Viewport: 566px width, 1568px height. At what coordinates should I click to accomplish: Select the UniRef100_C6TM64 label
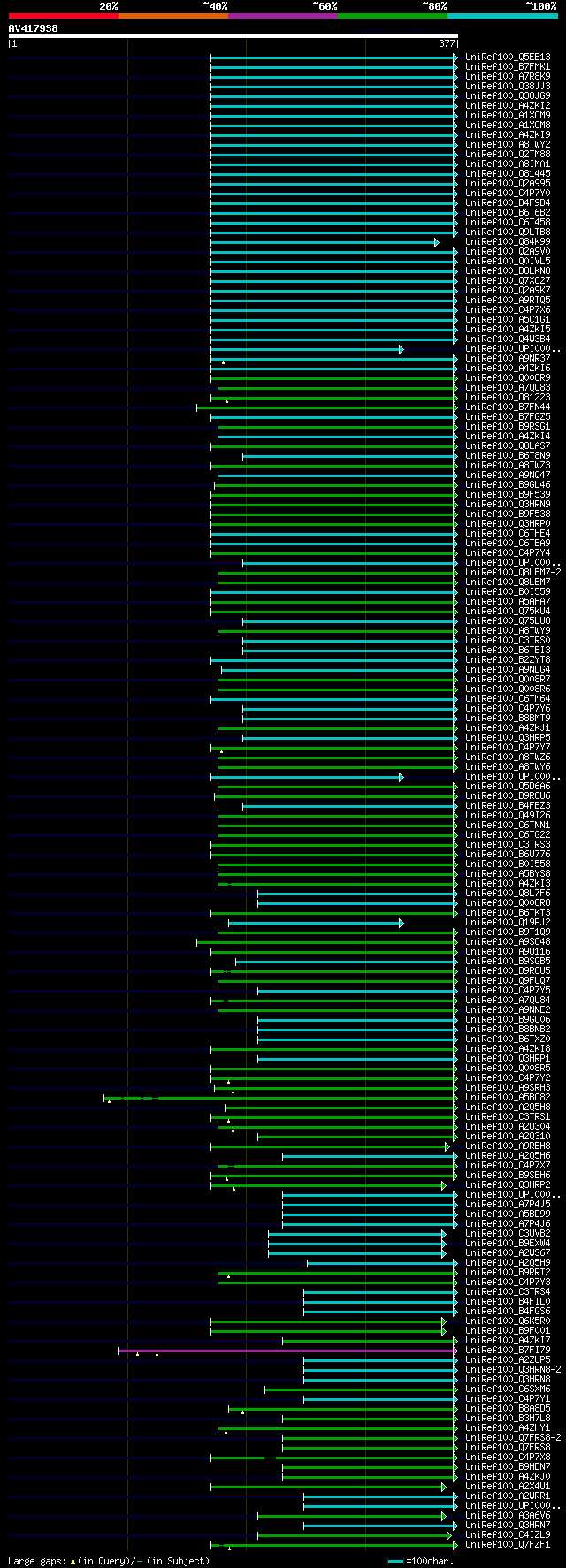point(508,698)
